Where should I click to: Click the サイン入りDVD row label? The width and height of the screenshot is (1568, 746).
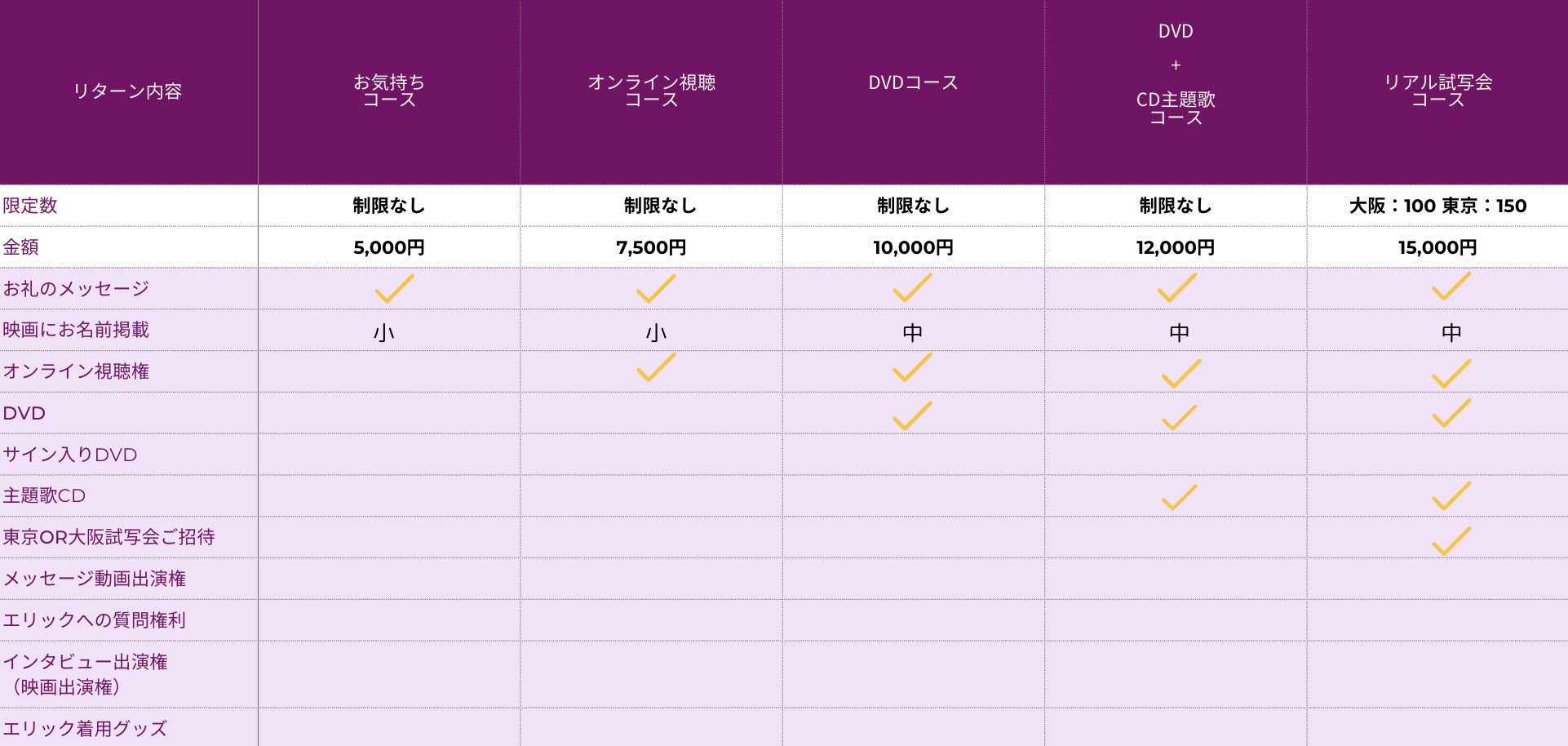pos(70,455)
